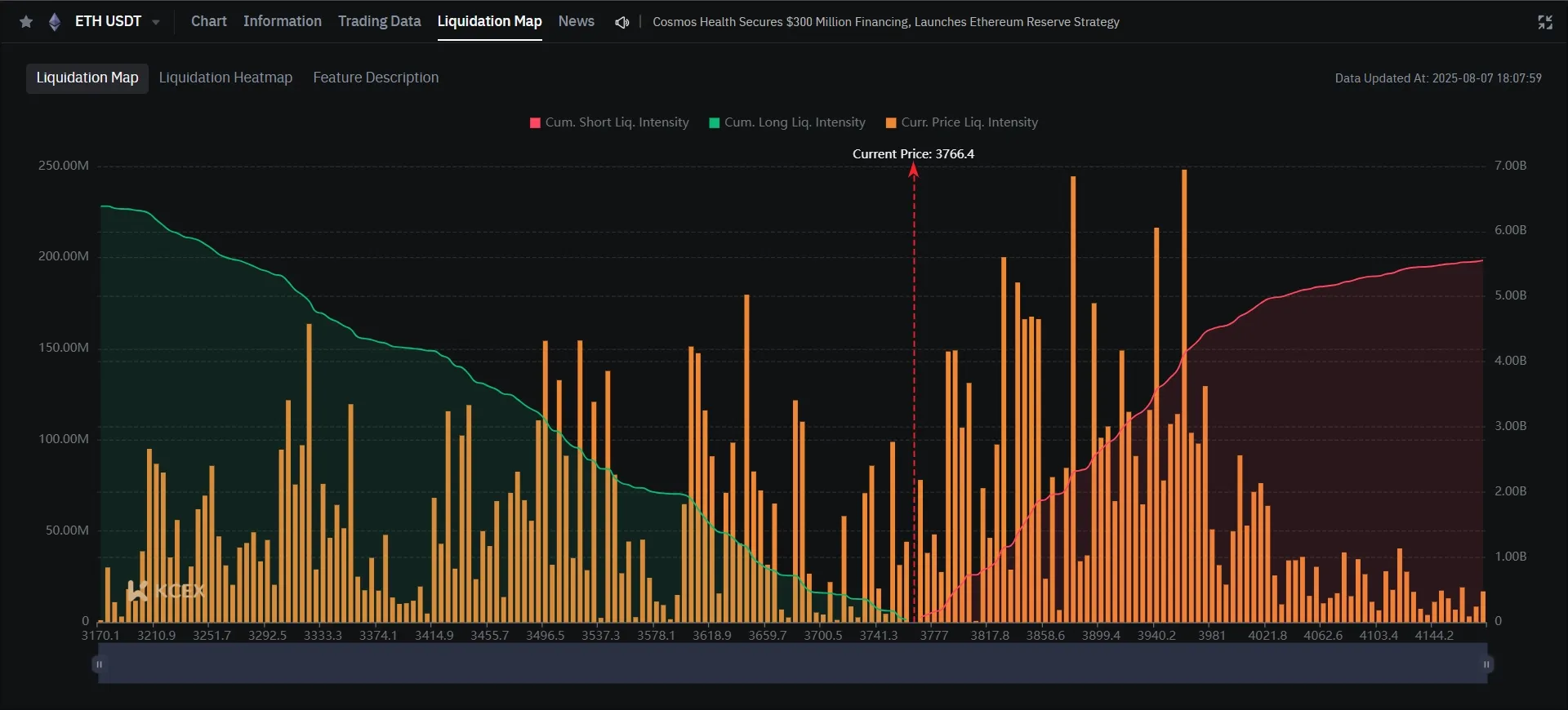Image resolution: width=1568 pixels, height=710 pixels.
Task: Open the Cosmos Health financing news headline
Action: (x=886, y=22)
